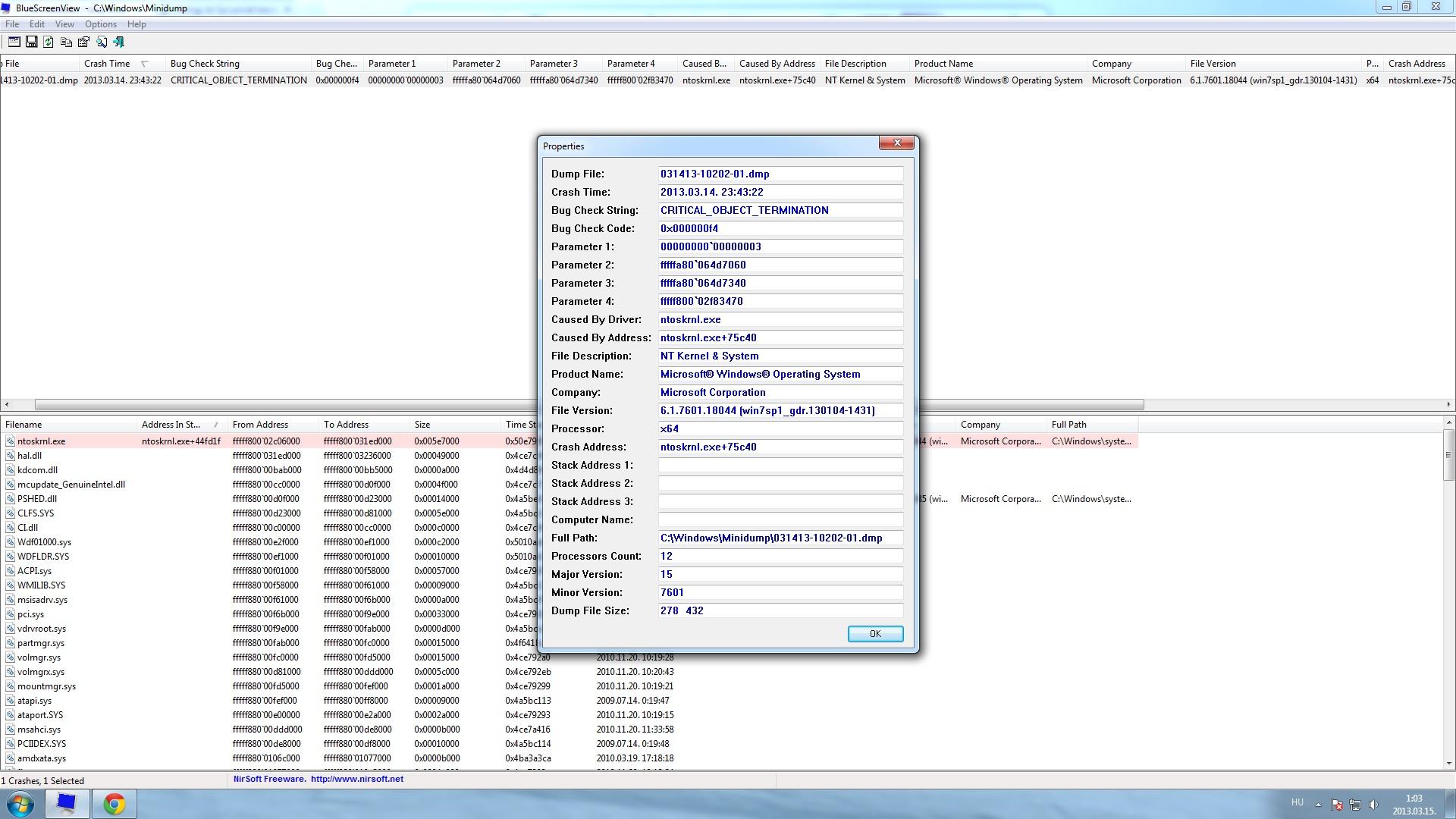This screenshot has width=1456, height=819.
Task: Open the Action Center flag tray icon
Action: pos(1337,804)
